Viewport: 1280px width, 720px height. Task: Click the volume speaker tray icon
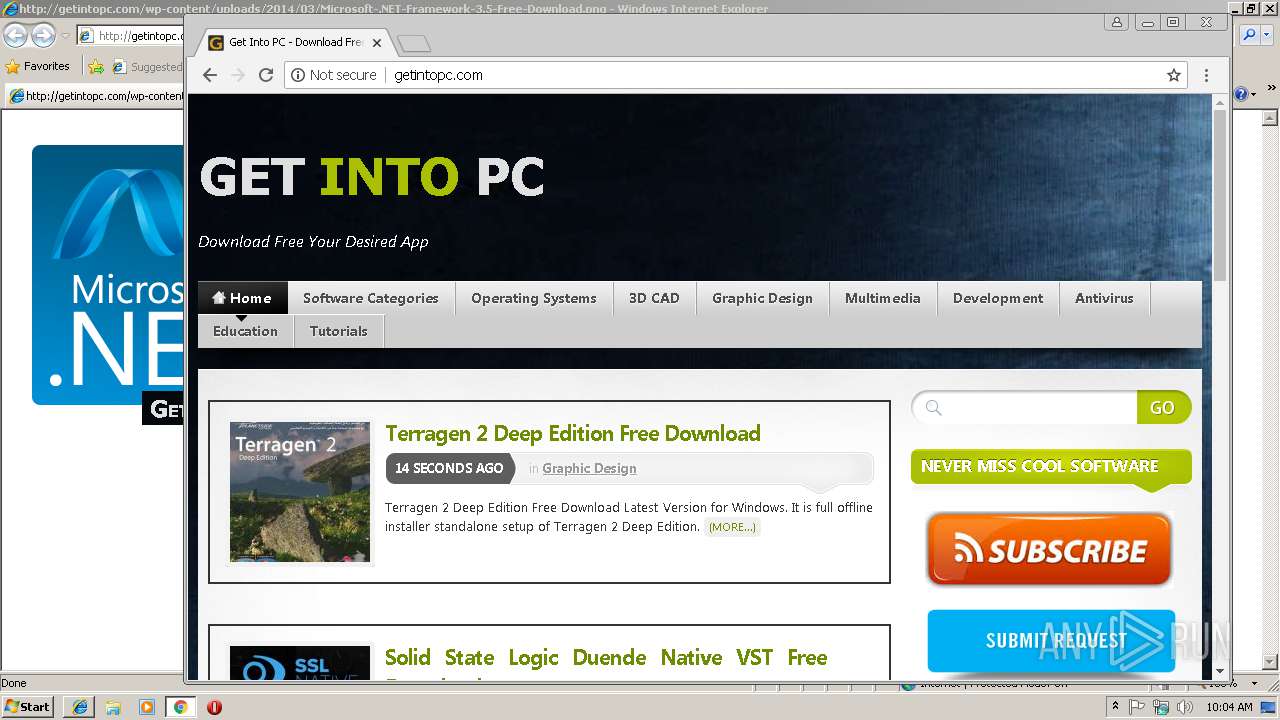(1185, 707)
